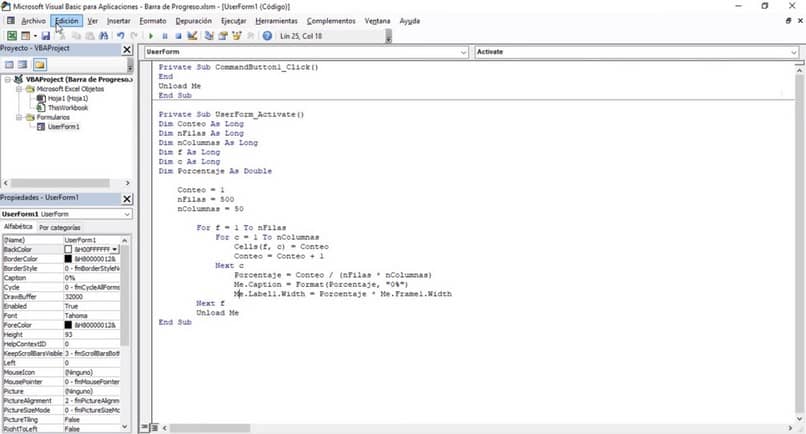Toggle Folders view in Project panel

tap(41, 65)
